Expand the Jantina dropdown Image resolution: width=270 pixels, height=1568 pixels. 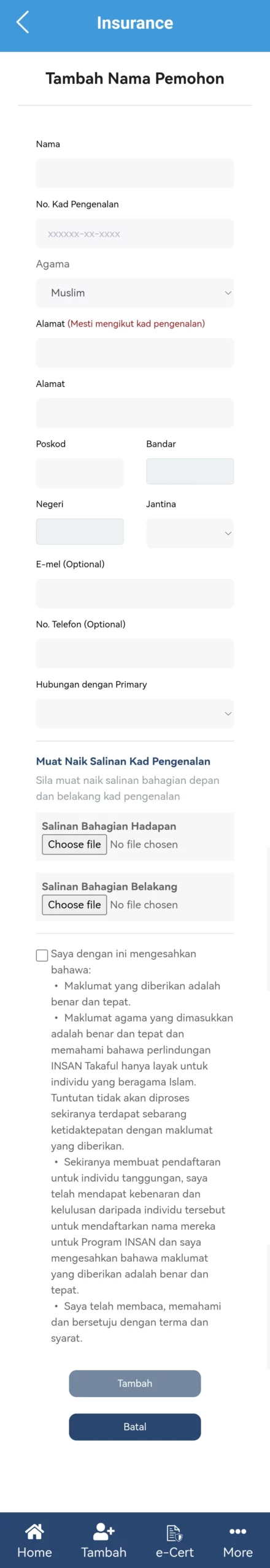[x=190, y=533]
